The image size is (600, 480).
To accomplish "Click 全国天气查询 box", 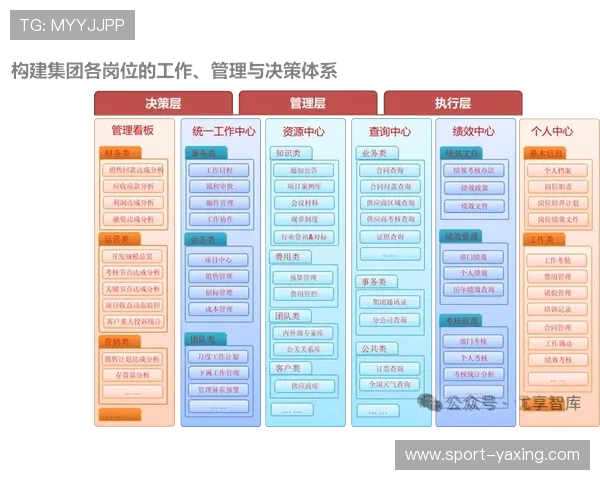I will [389, 384].
